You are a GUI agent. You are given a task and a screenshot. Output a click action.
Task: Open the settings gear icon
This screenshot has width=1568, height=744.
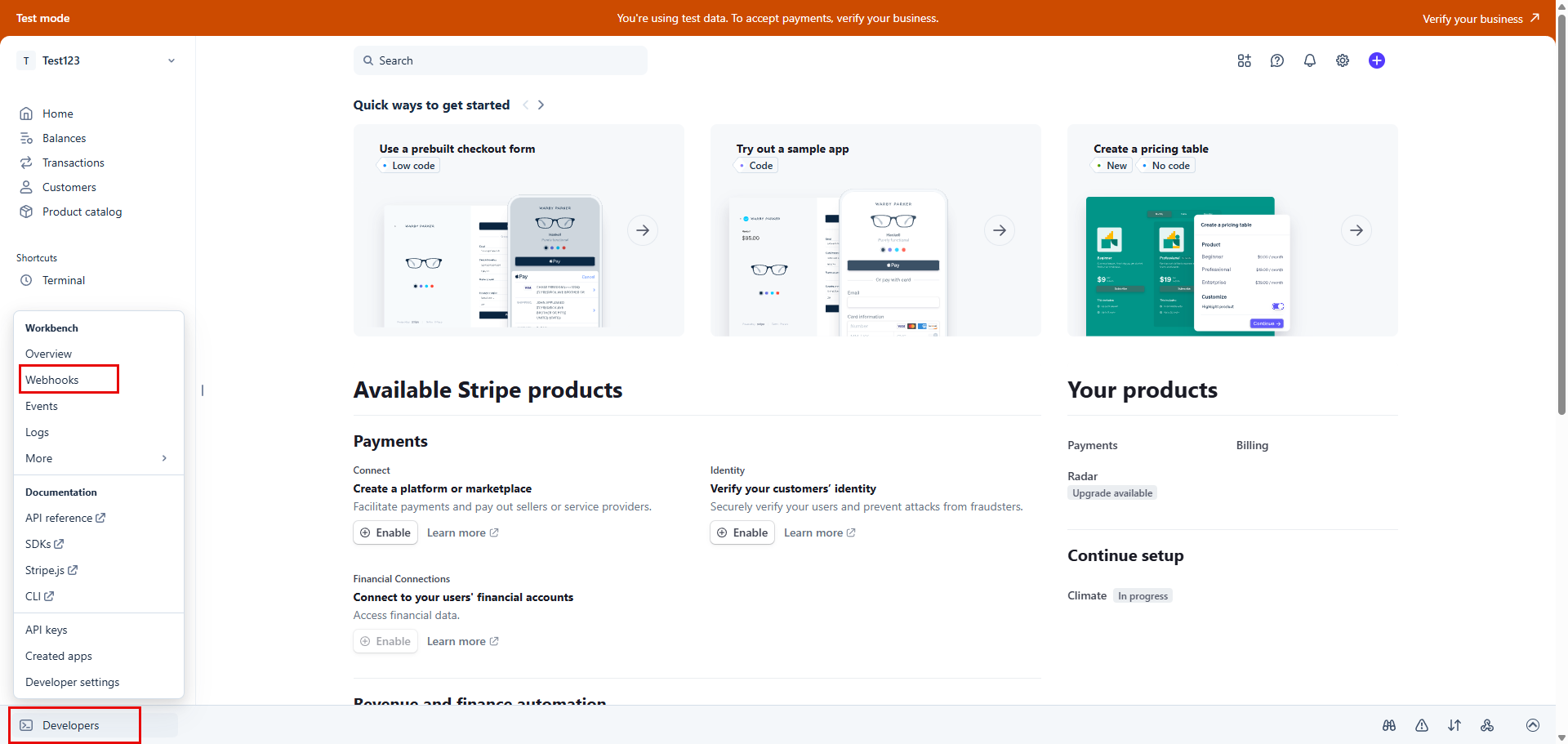pyautogui.click(x=1343, y=60)
